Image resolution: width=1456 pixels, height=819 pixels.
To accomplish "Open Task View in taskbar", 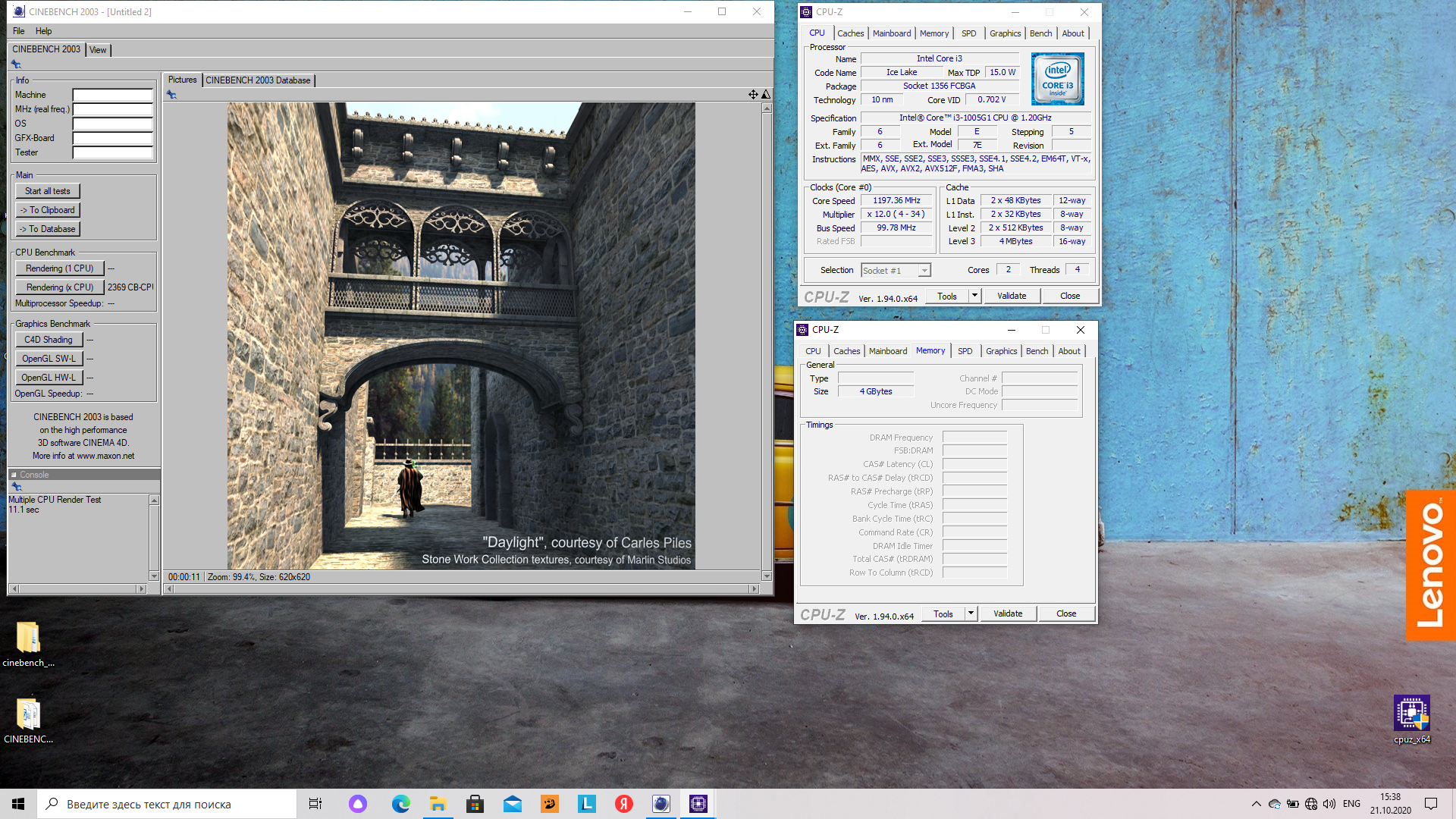I will point(315,804).
